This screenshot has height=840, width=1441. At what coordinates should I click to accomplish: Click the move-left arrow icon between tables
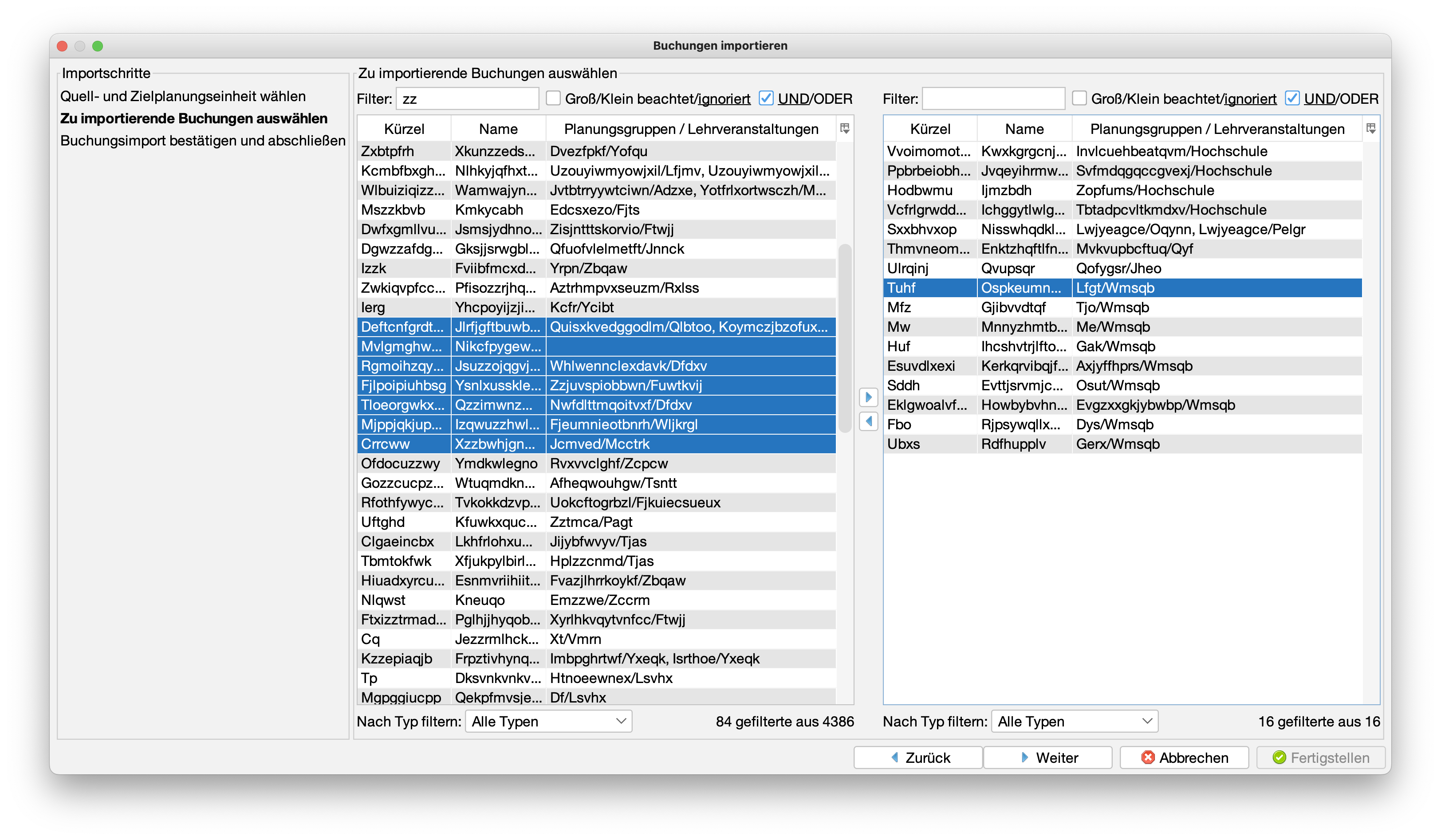(x=869, y=421)
